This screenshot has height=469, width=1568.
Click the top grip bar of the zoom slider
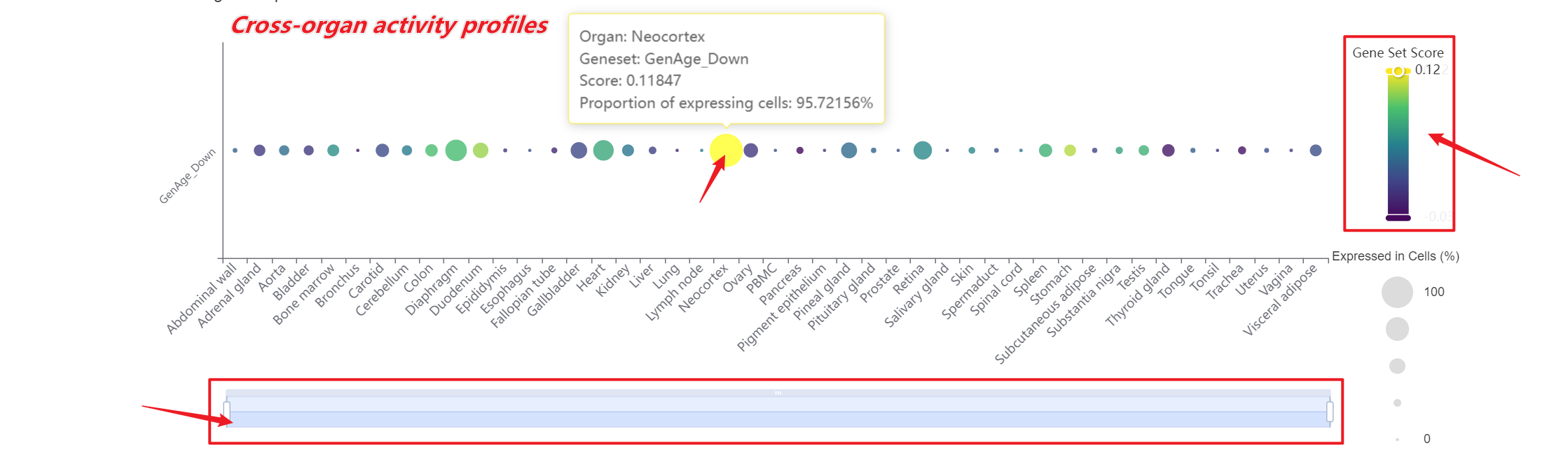(x=778, y=393)
